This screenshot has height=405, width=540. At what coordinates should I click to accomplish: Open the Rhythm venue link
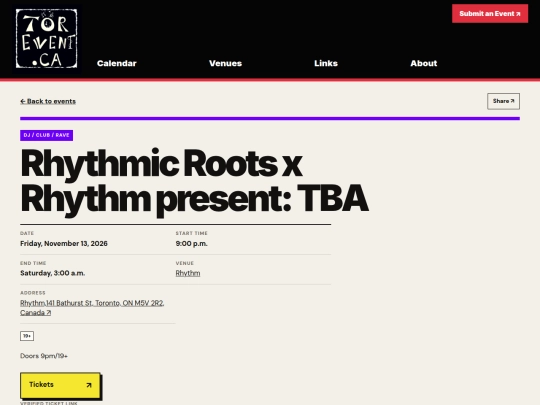(x=188, y=273)
